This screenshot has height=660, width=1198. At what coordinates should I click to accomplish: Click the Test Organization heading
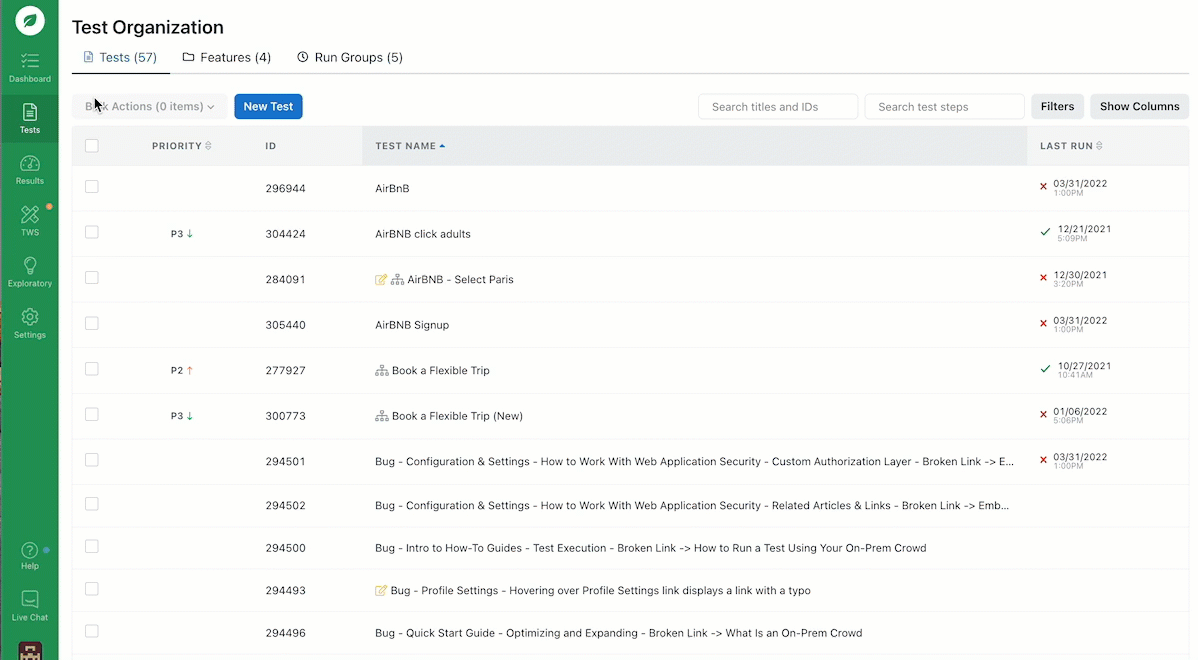coord(147,28)
